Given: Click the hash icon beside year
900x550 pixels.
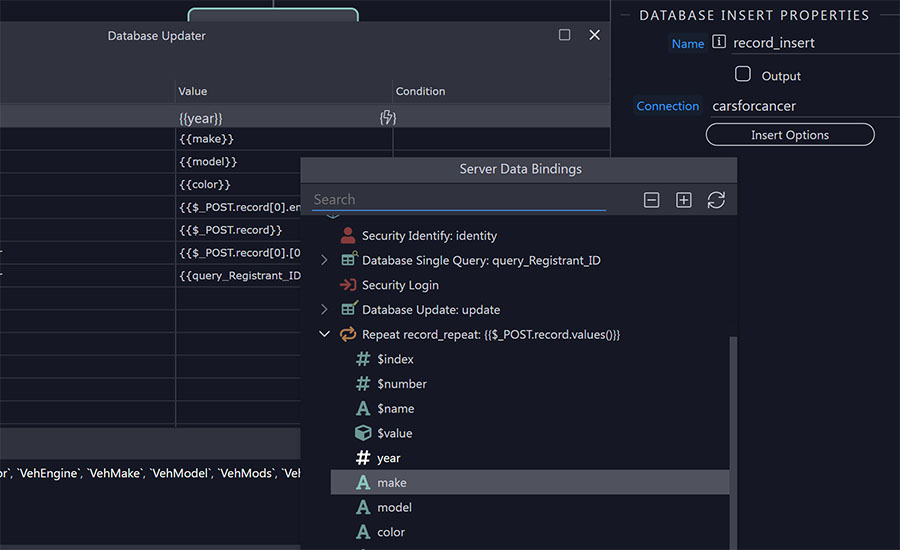Looking at the screenshot, I should click(363, 458).
